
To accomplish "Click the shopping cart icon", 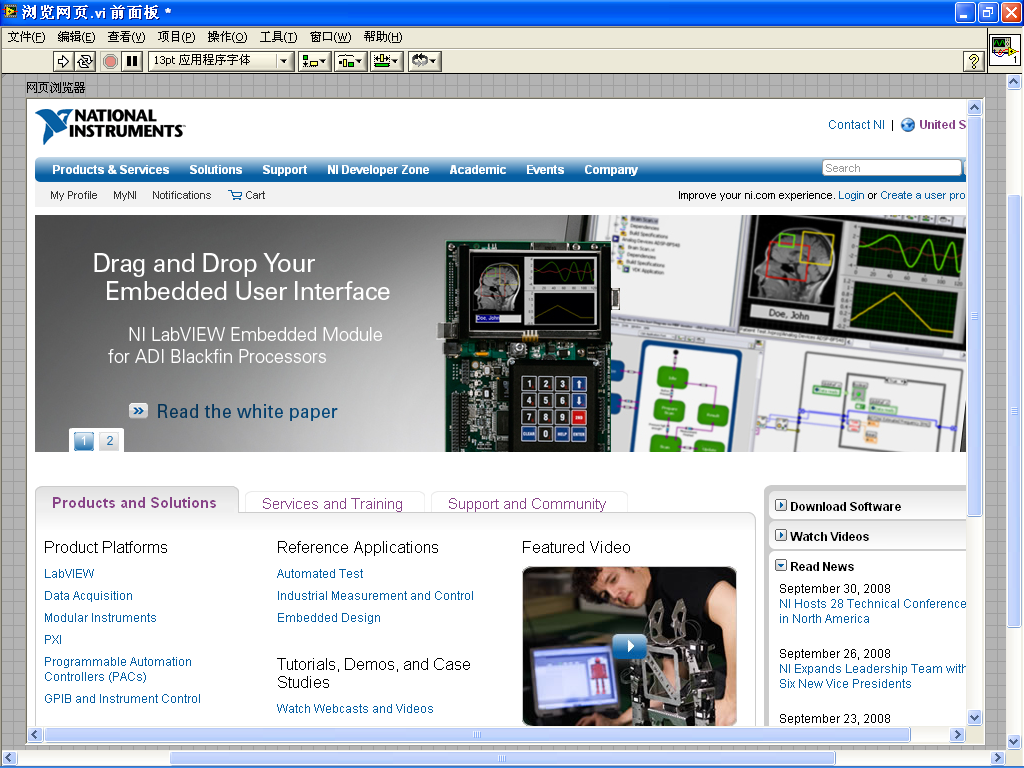I will pyautogui.click(x=234, y=195).
